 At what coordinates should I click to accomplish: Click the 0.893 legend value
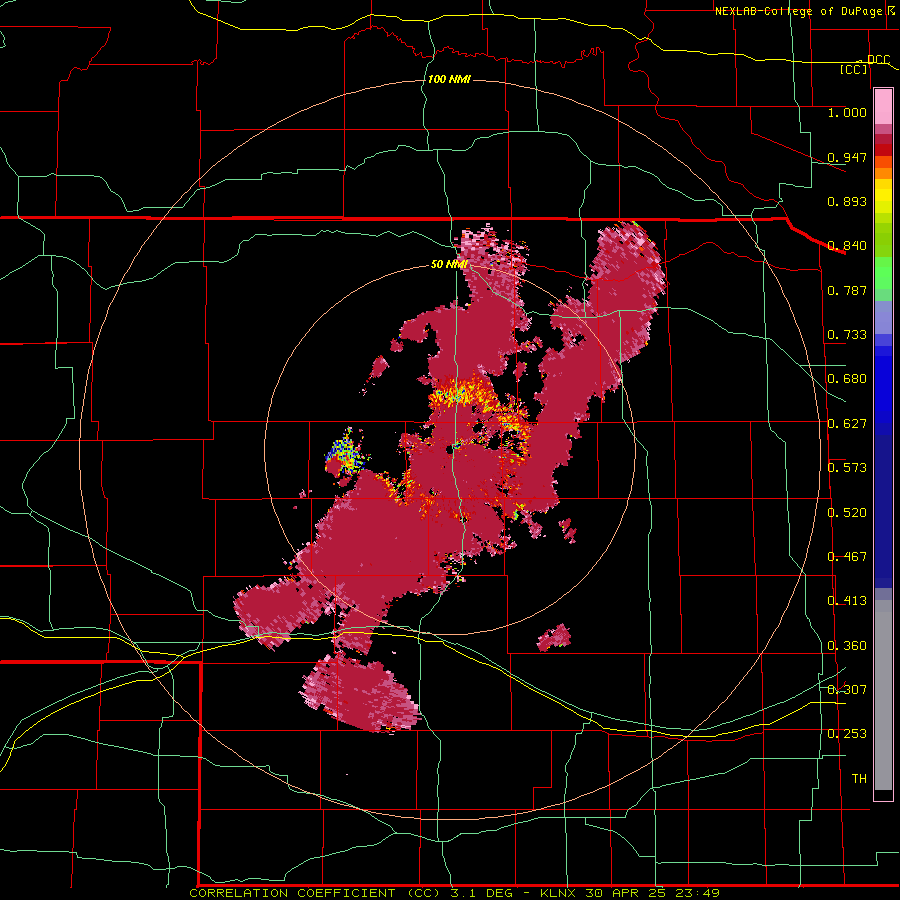(847, 201)
